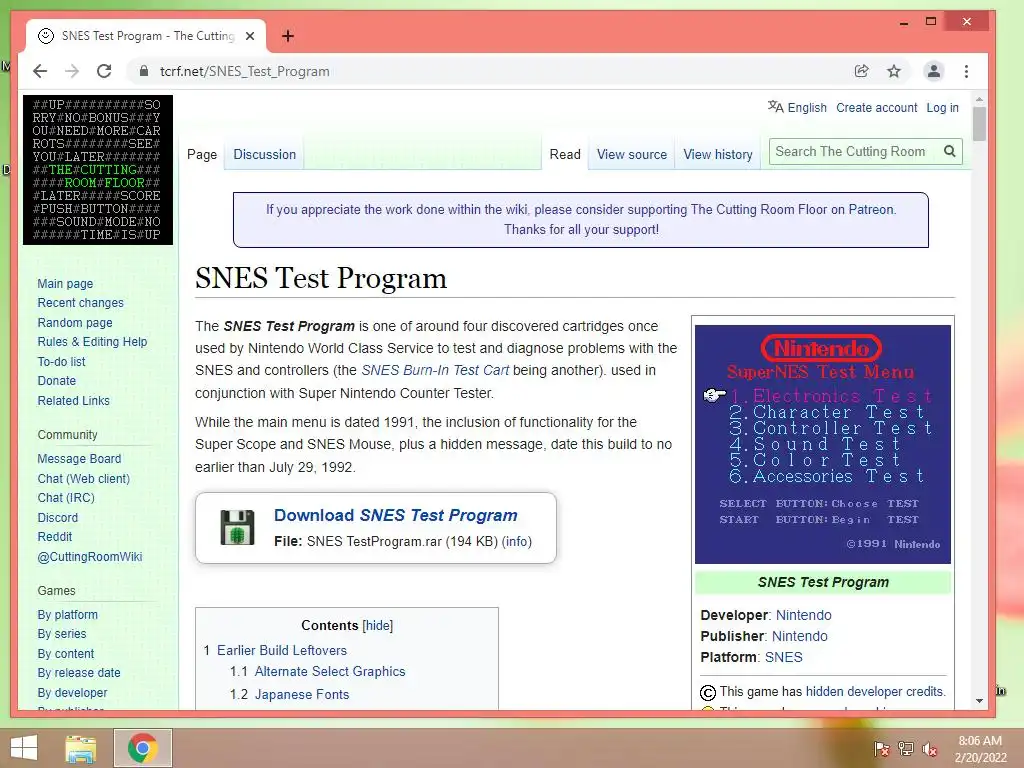Jump to Japanese Fonts section
1024x768 pixels.
tap(302, 694)
